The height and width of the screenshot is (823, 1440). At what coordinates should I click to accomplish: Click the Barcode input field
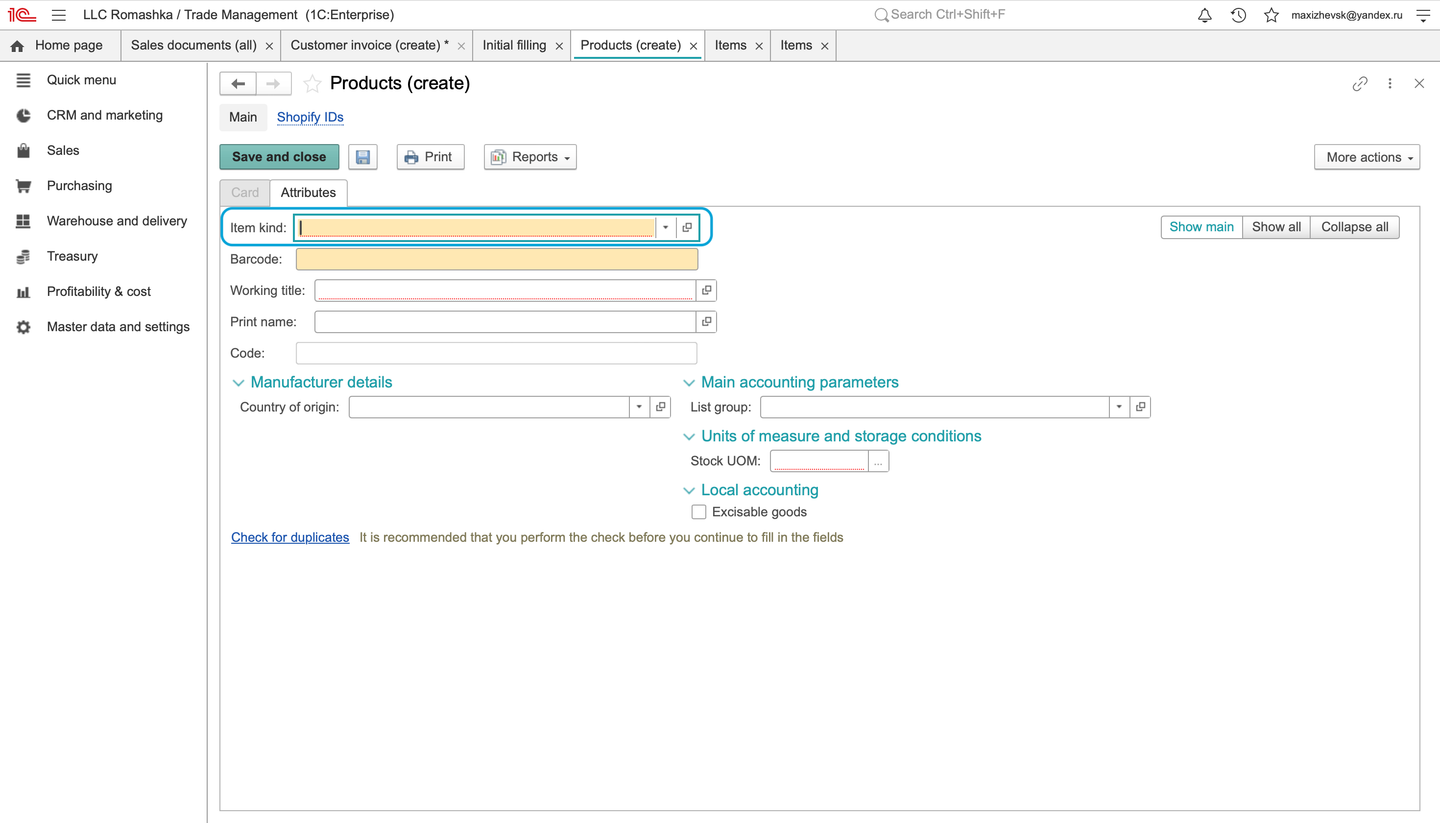(497, 260)
